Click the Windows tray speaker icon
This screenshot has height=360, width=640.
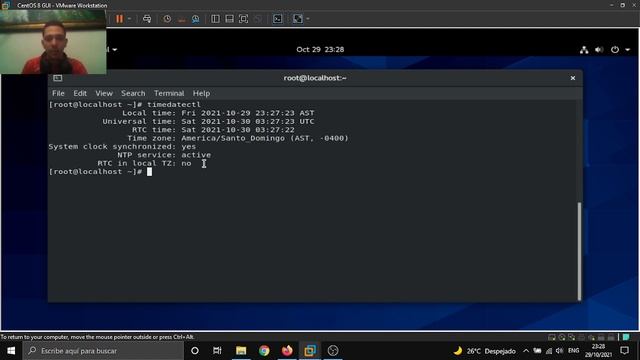[560, 351]
